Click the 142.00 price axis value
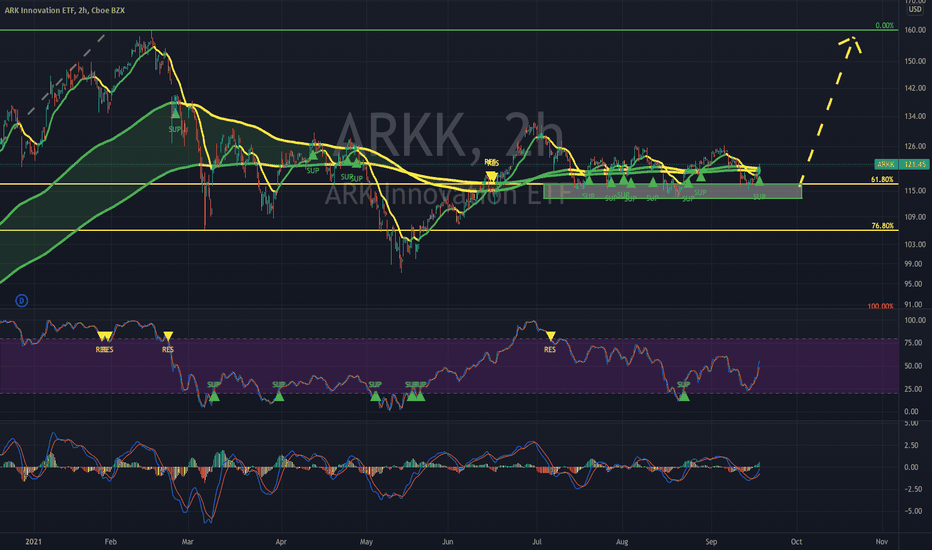This screenshot has height=550, width=932. (x=915, y=88)
